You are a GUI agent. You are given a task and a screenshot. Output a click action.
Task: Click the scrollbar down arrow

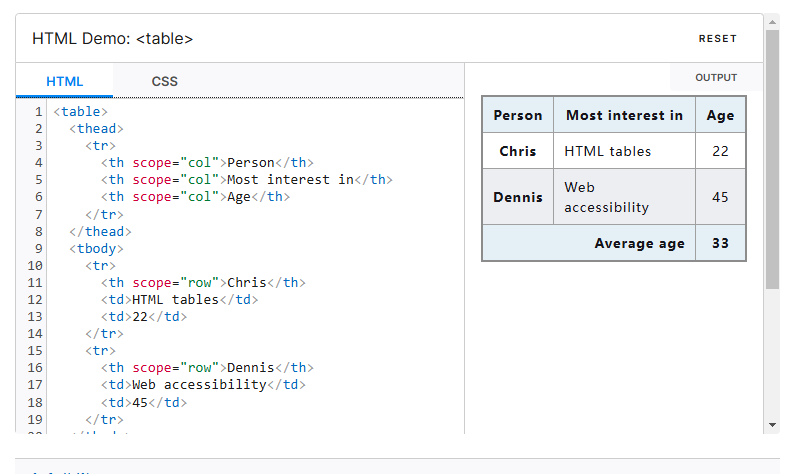click(772, 425)
